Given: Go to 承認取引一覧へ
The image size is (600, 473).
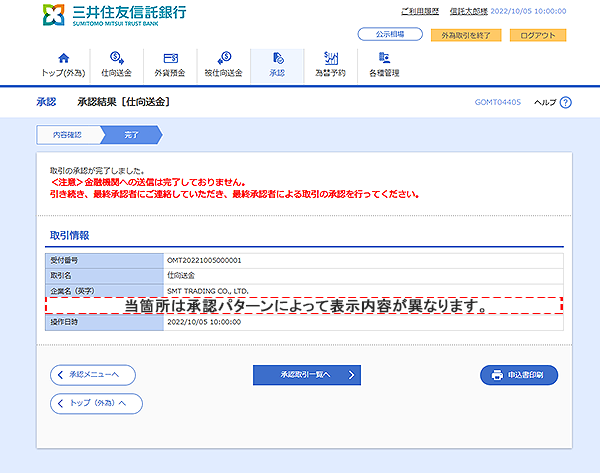Looking at the screenshot, I should click(307, 375).
